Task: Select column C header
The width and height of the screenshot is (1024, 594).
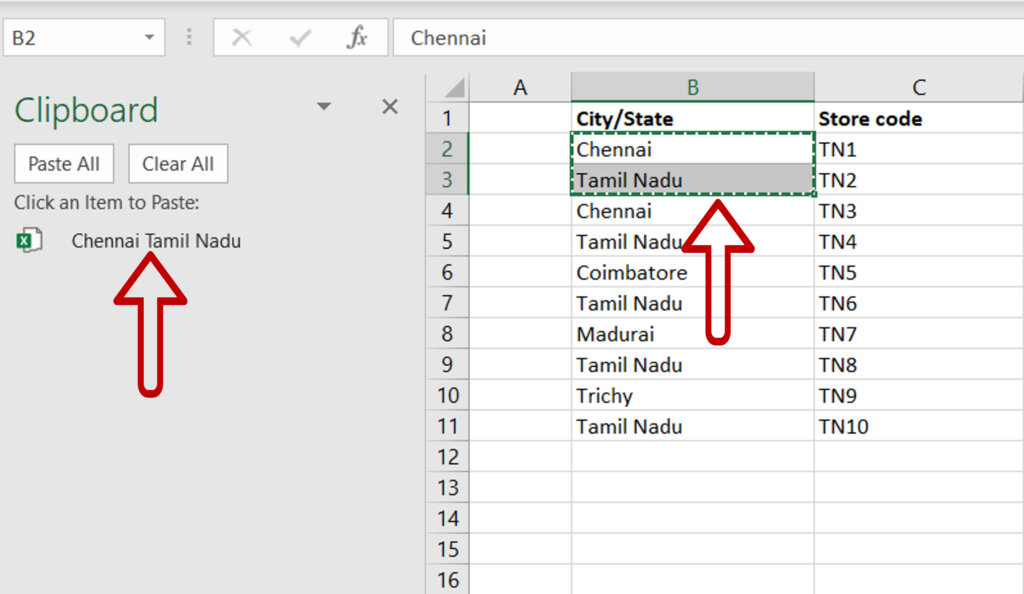Action: pyautogui.click(x=918, y=87)
